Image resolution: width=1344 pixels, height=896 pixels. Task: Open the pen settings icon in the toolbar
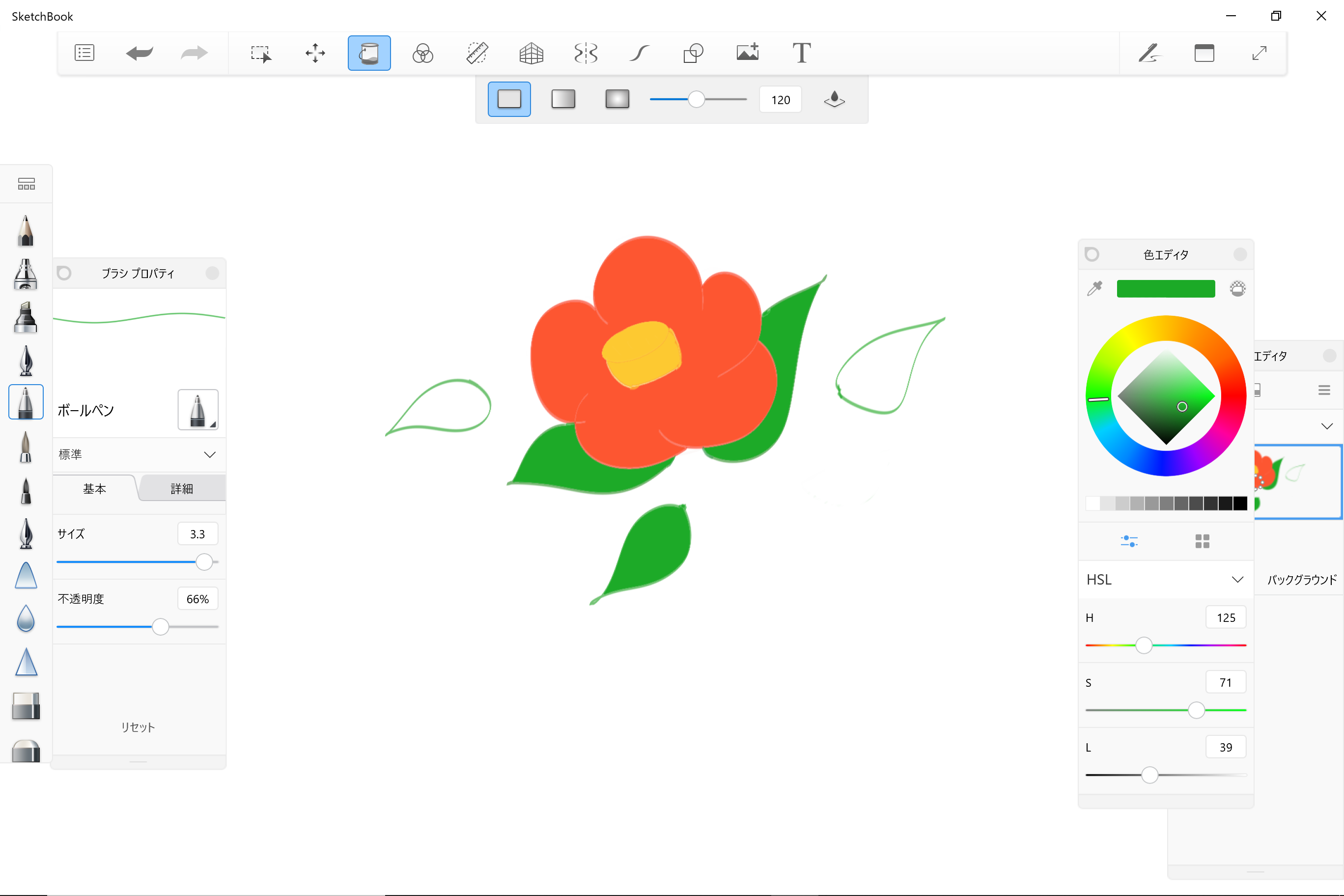(1149, 53)
